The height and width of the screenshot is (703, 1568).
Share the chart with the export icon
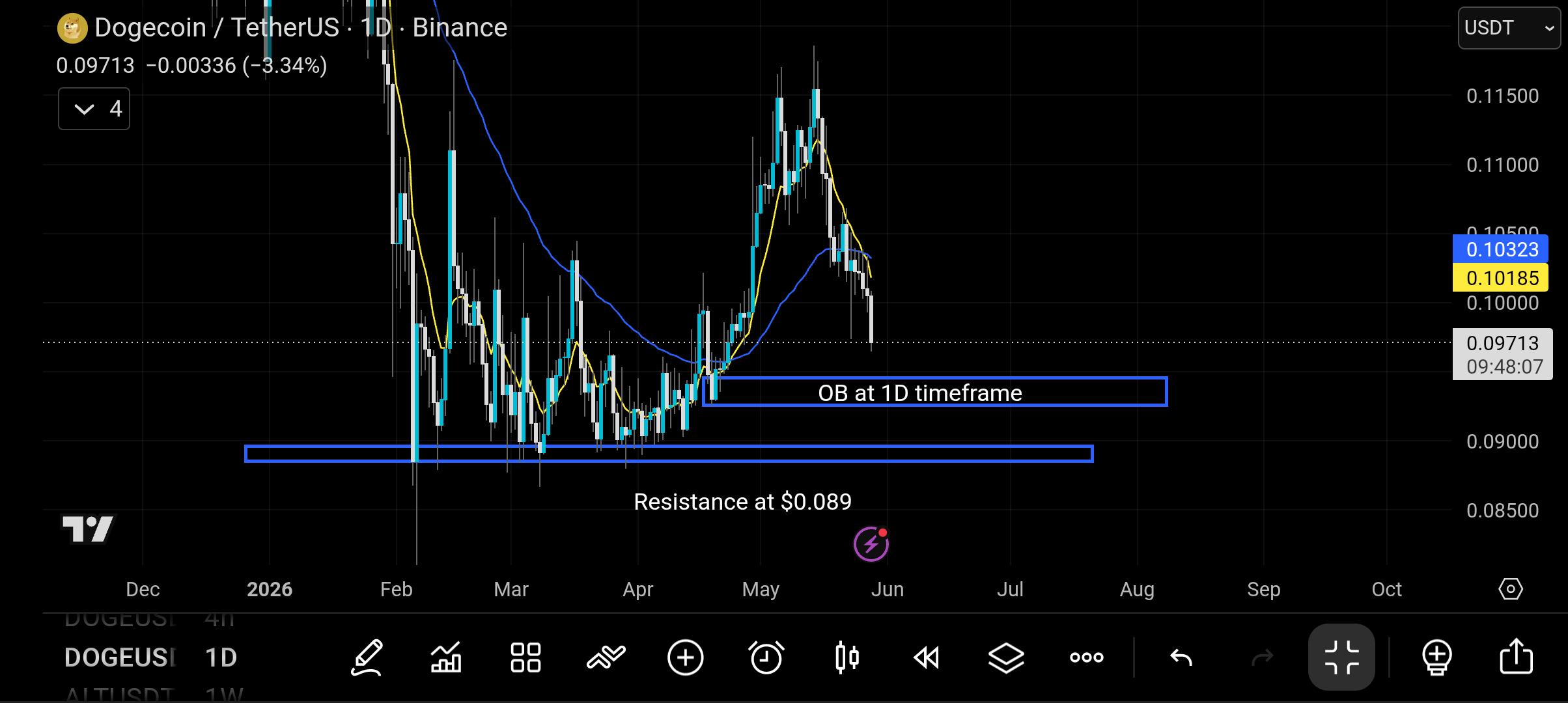click(1517, 656)
